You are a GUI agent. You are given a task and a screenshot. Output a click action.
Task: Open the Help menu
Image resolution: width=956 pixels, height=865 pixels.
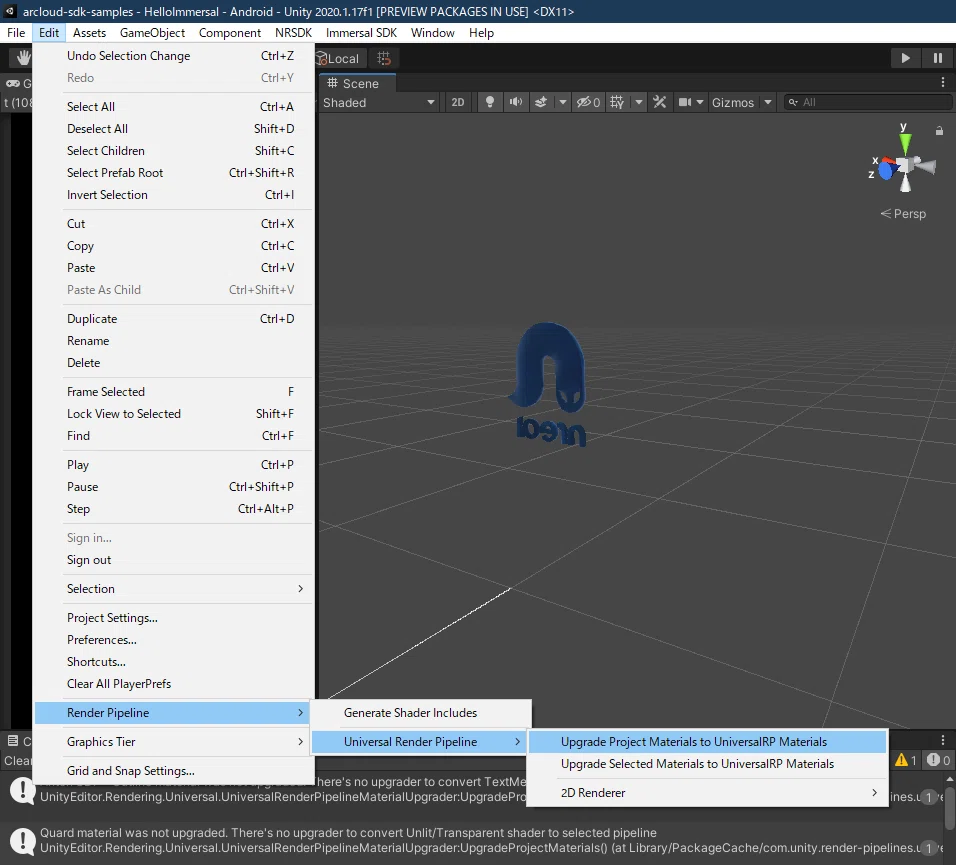pyautogui.click(x=481, y=32)
